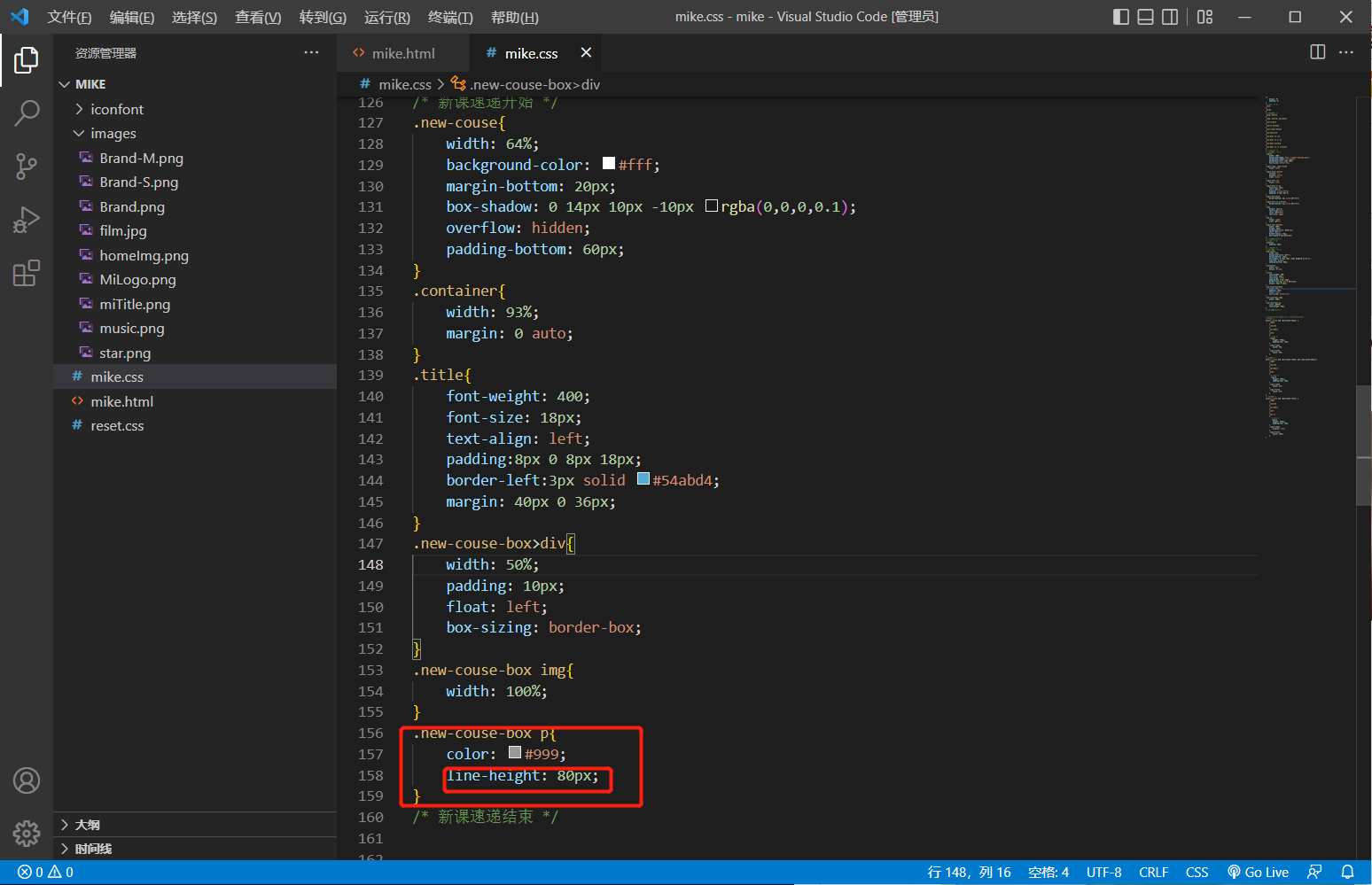1372x885 pixels.
Task: Select mike.css in file tree
Action: point(195,377)
